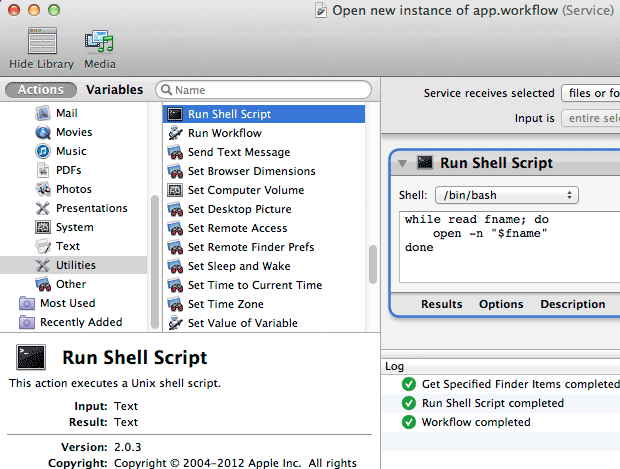This screenshot has width=620, height=469.
Task: Select the Set Desktop Picture action icon
Action: [x=175, y=209]
